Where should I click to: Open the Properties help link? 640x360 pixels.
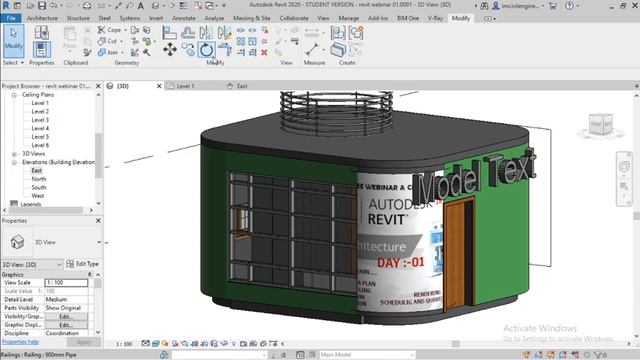pos(20,342)
